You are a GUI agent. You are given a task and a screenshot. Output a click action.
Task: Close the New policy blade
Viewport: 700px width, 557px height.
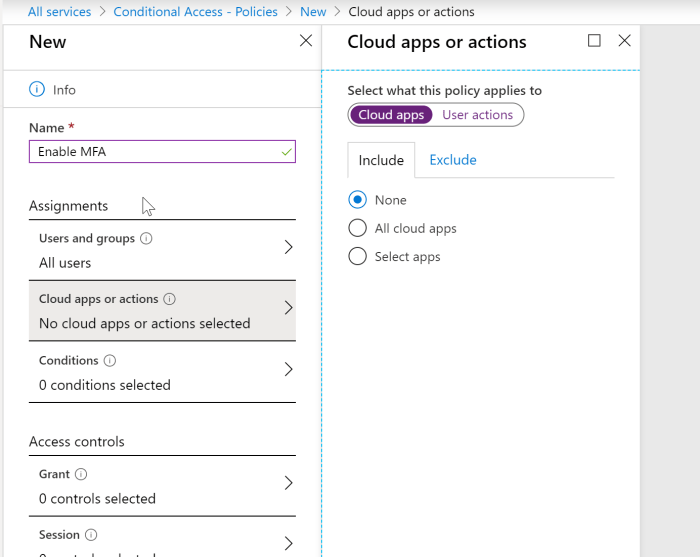[306, 41]
